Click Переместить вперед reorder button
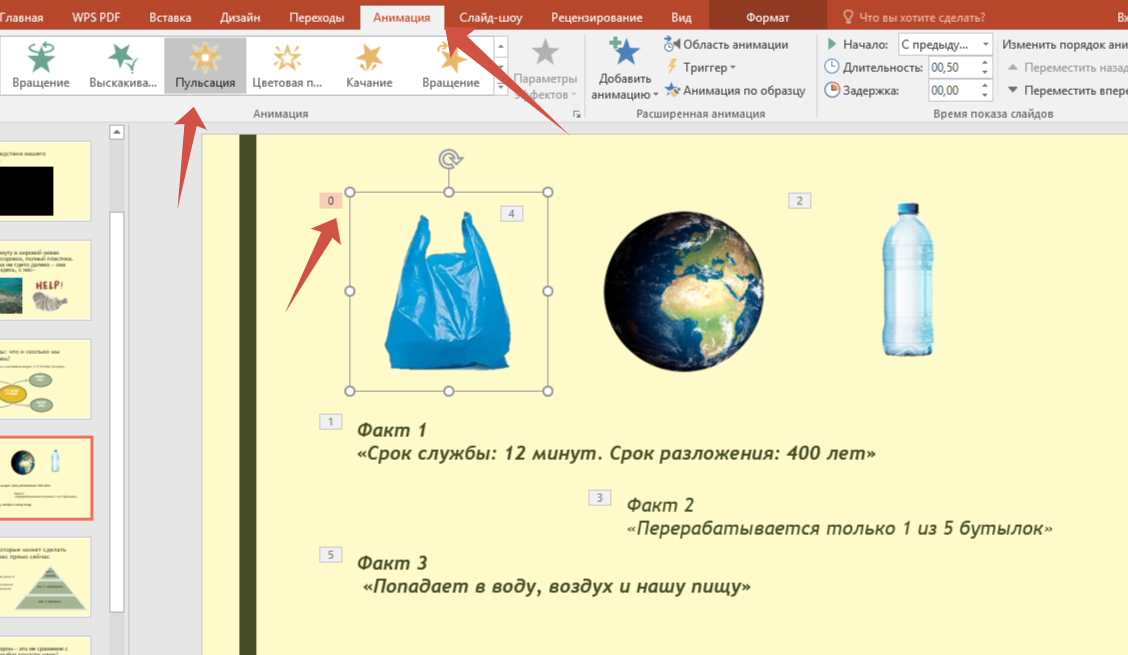This screenshot has width=1128, height=655. 1066,90
